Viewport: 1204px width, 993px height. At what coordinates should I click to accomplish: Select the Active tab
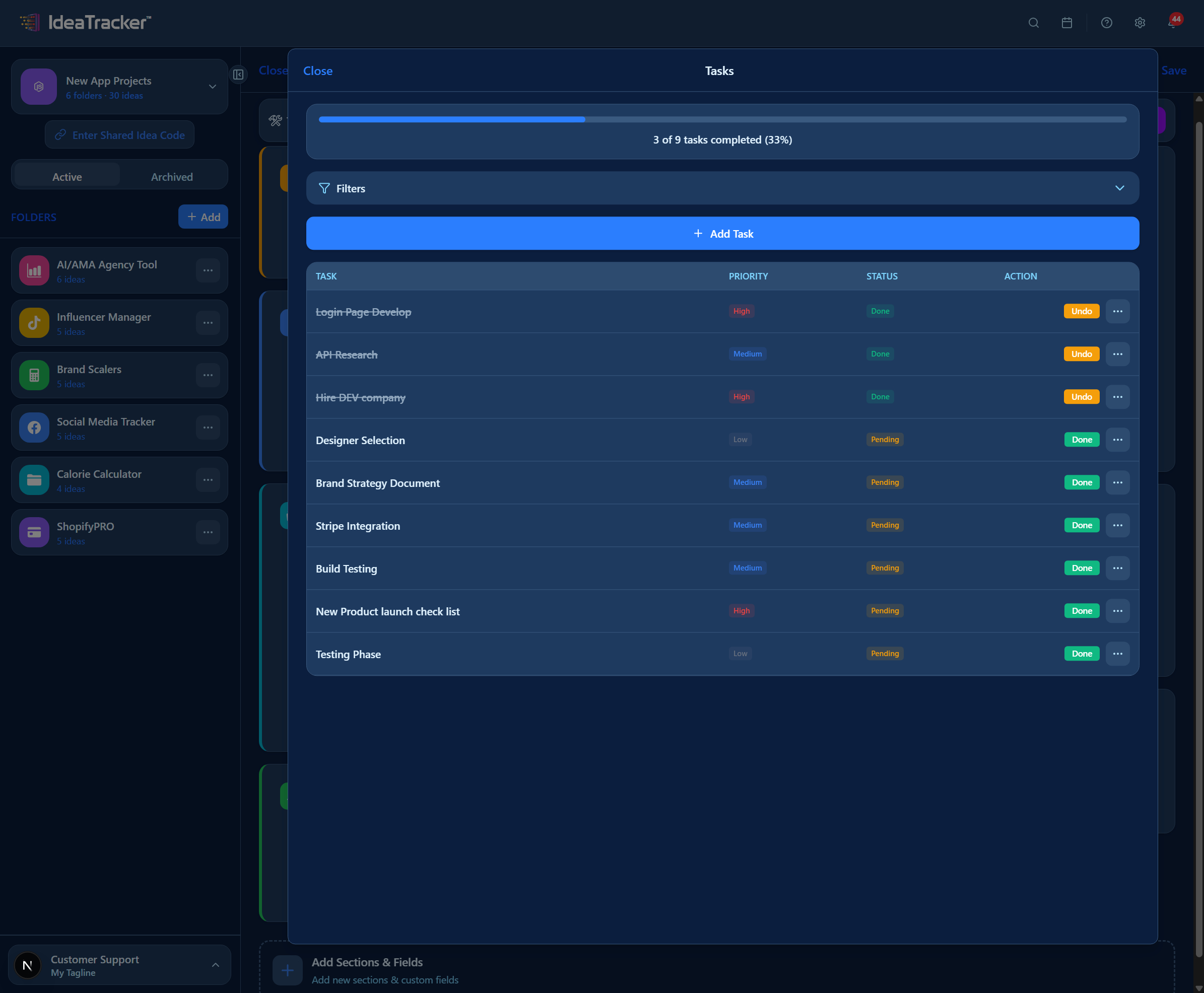66,177
